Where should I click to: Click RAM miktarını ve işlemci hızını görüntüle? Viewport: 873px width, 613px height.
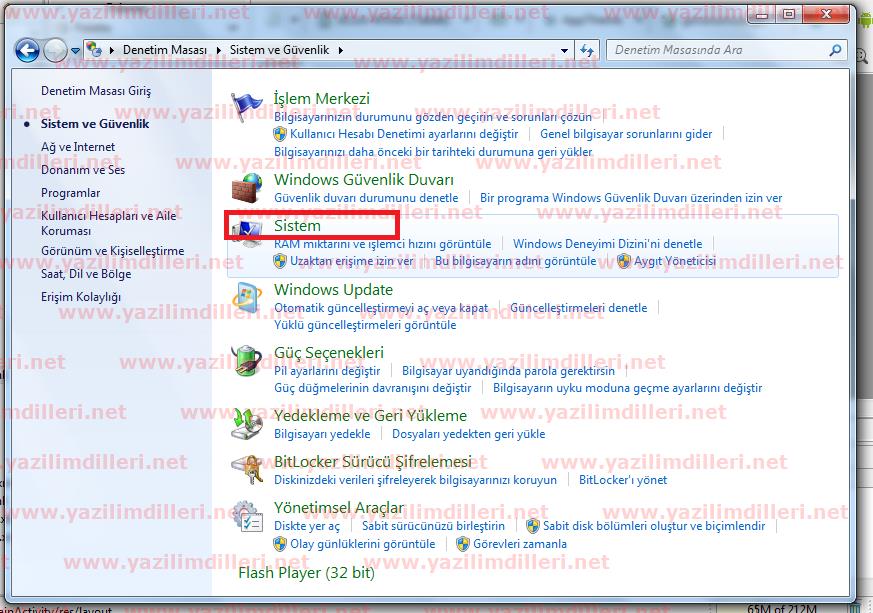[382, 244]
